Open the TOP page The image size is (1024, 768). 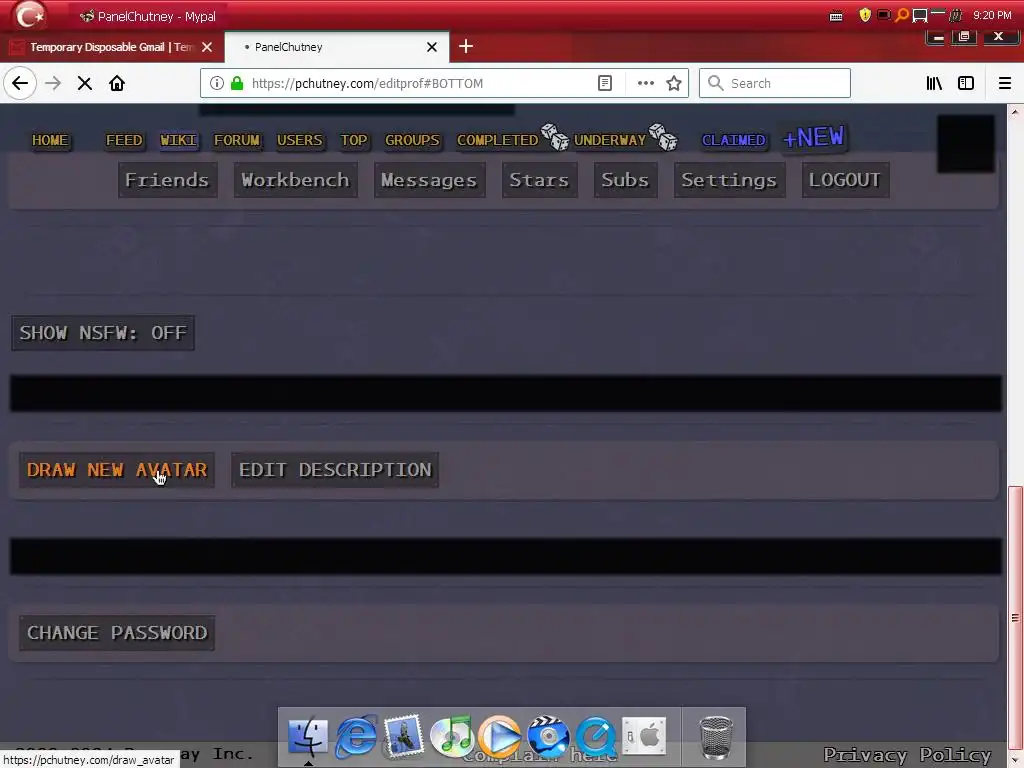(354, 140)
